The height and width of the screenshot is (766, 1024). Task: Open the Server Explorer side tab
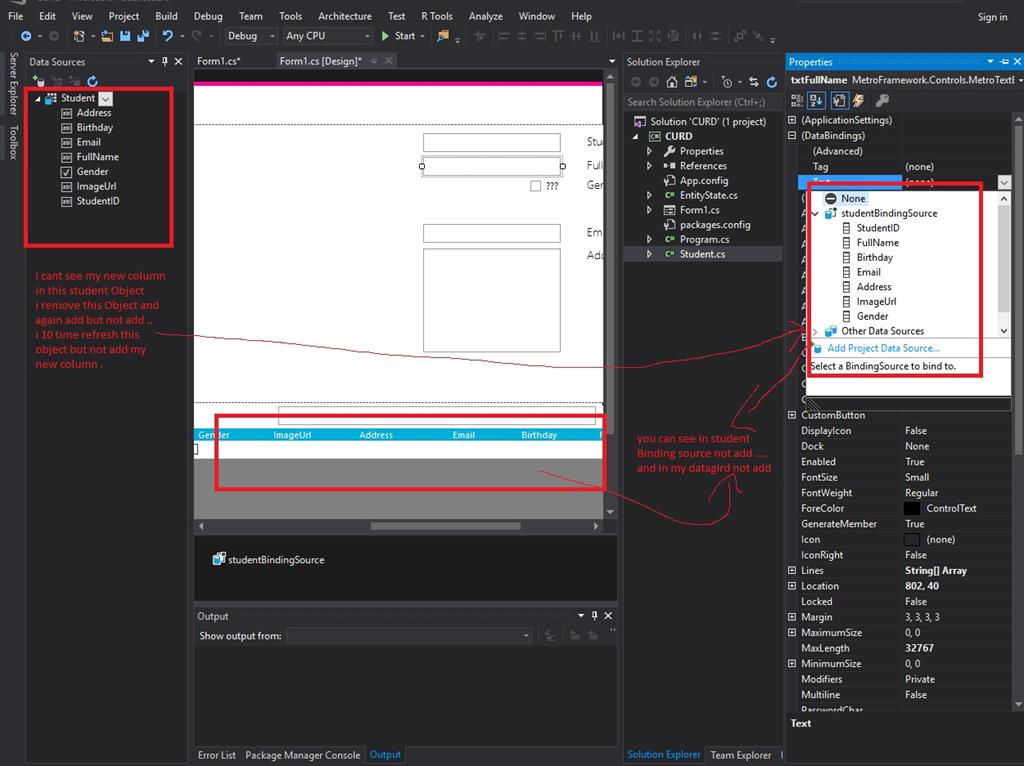point(13,84)
